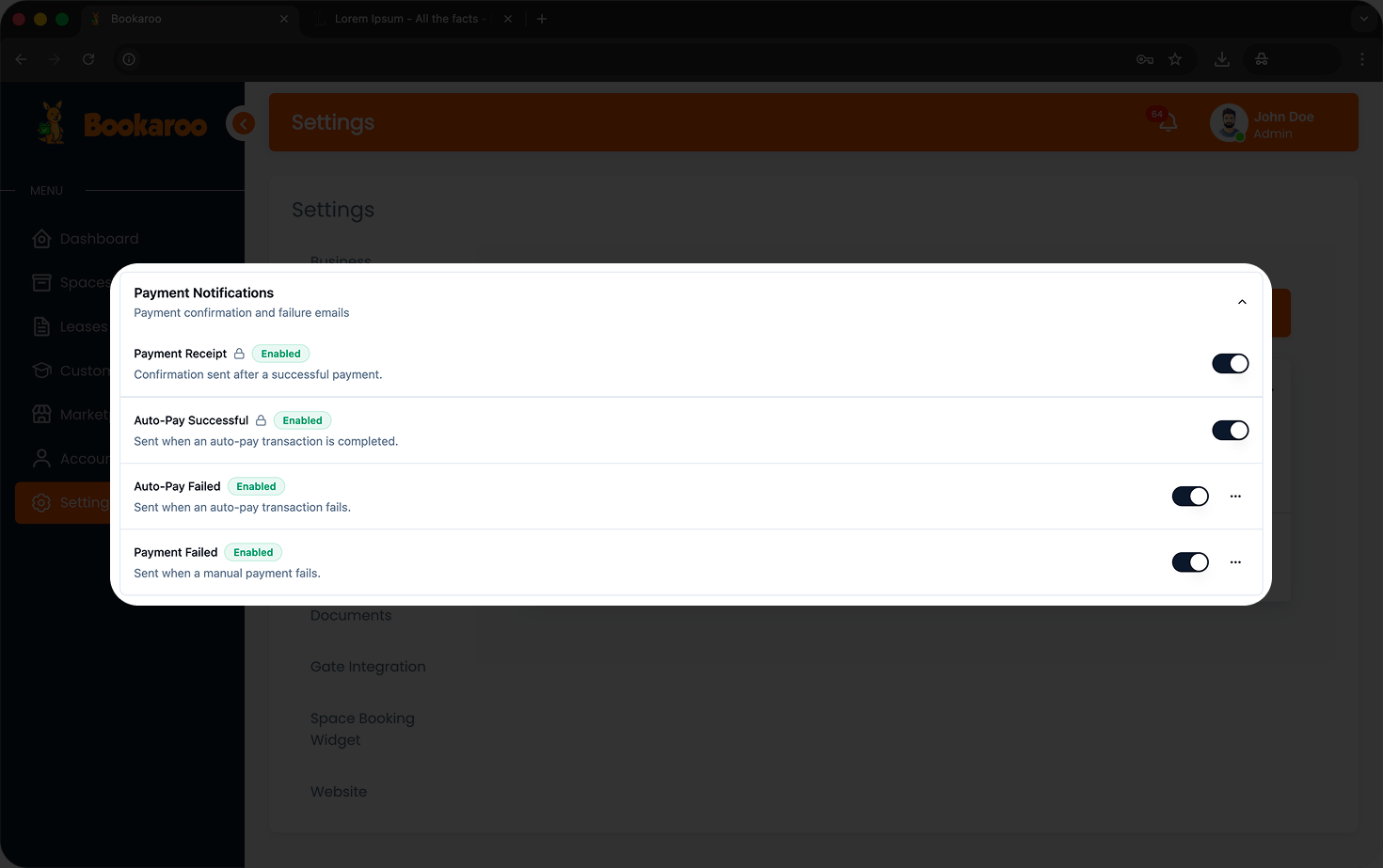Turn off the Payment Failed toggle
The width and height of the screenshot is (1383, 868).
coord(1189,562)
